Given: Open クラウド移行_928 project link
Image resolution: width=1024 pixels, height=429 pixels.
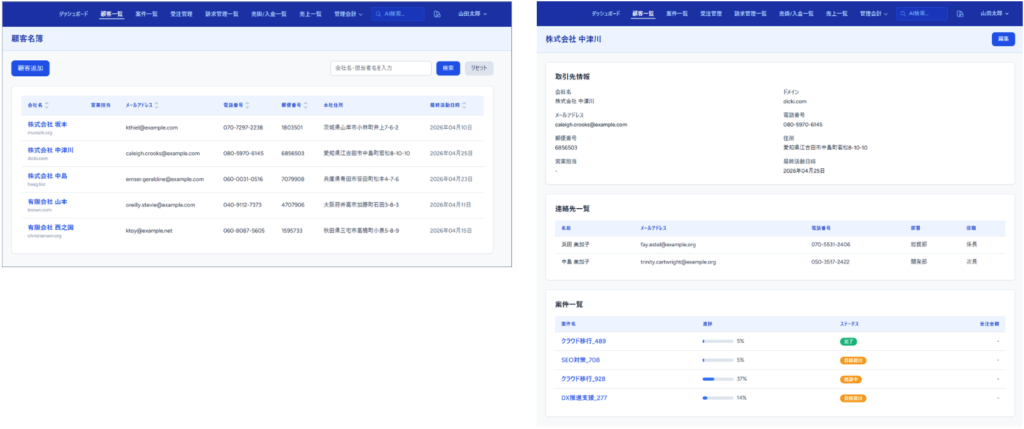Looking at the screenshot, I should (x=583, y=379).
